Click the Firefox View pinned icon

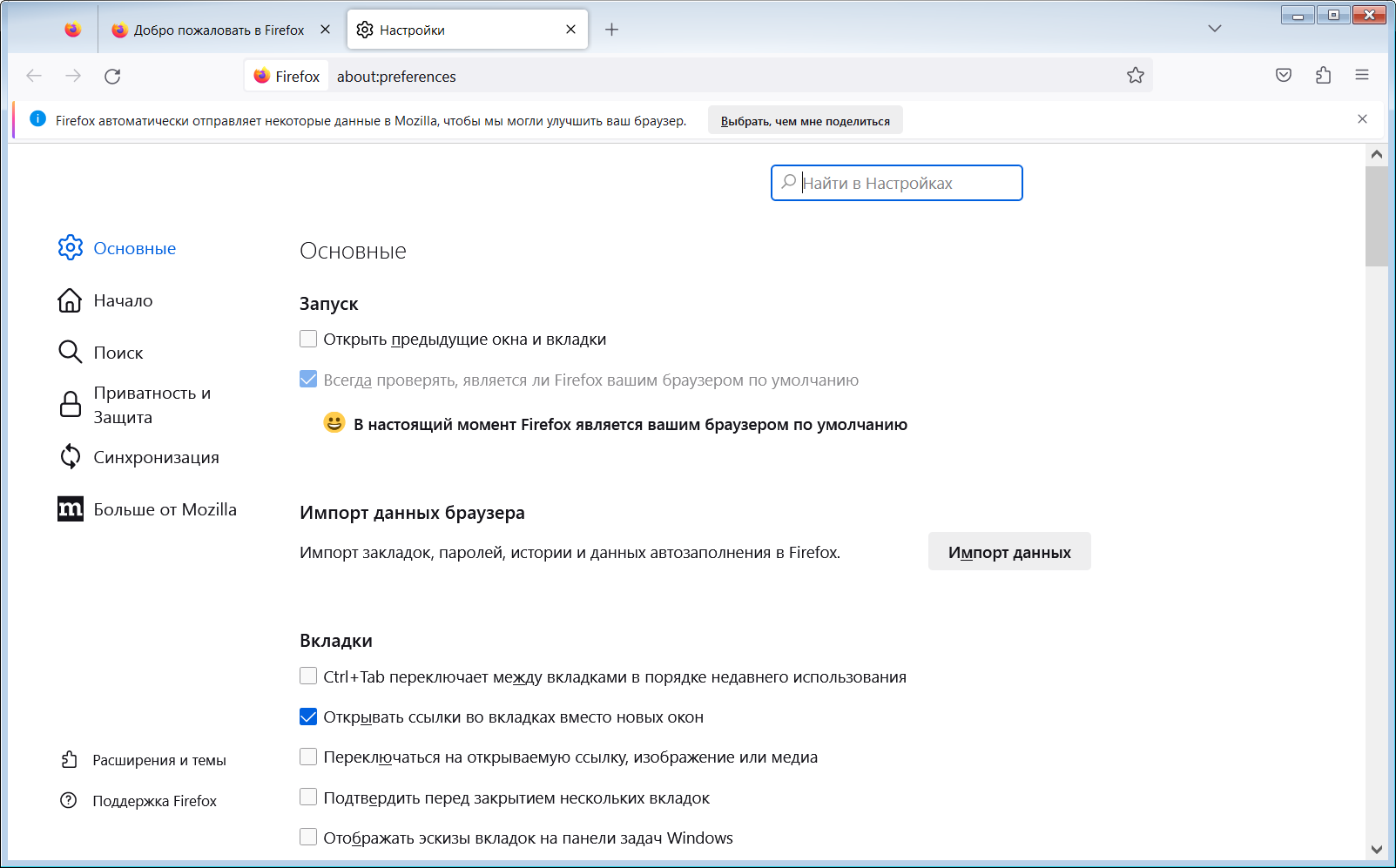(x=73, y=30)
